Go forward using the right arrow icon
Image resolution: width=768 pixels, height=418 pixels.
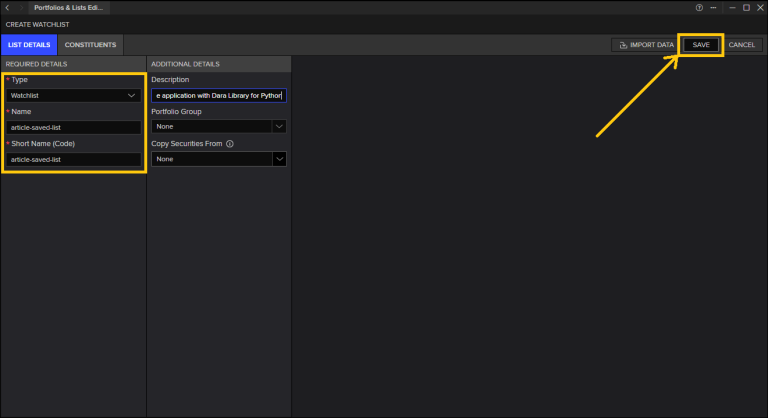click(x=22, y=8)
